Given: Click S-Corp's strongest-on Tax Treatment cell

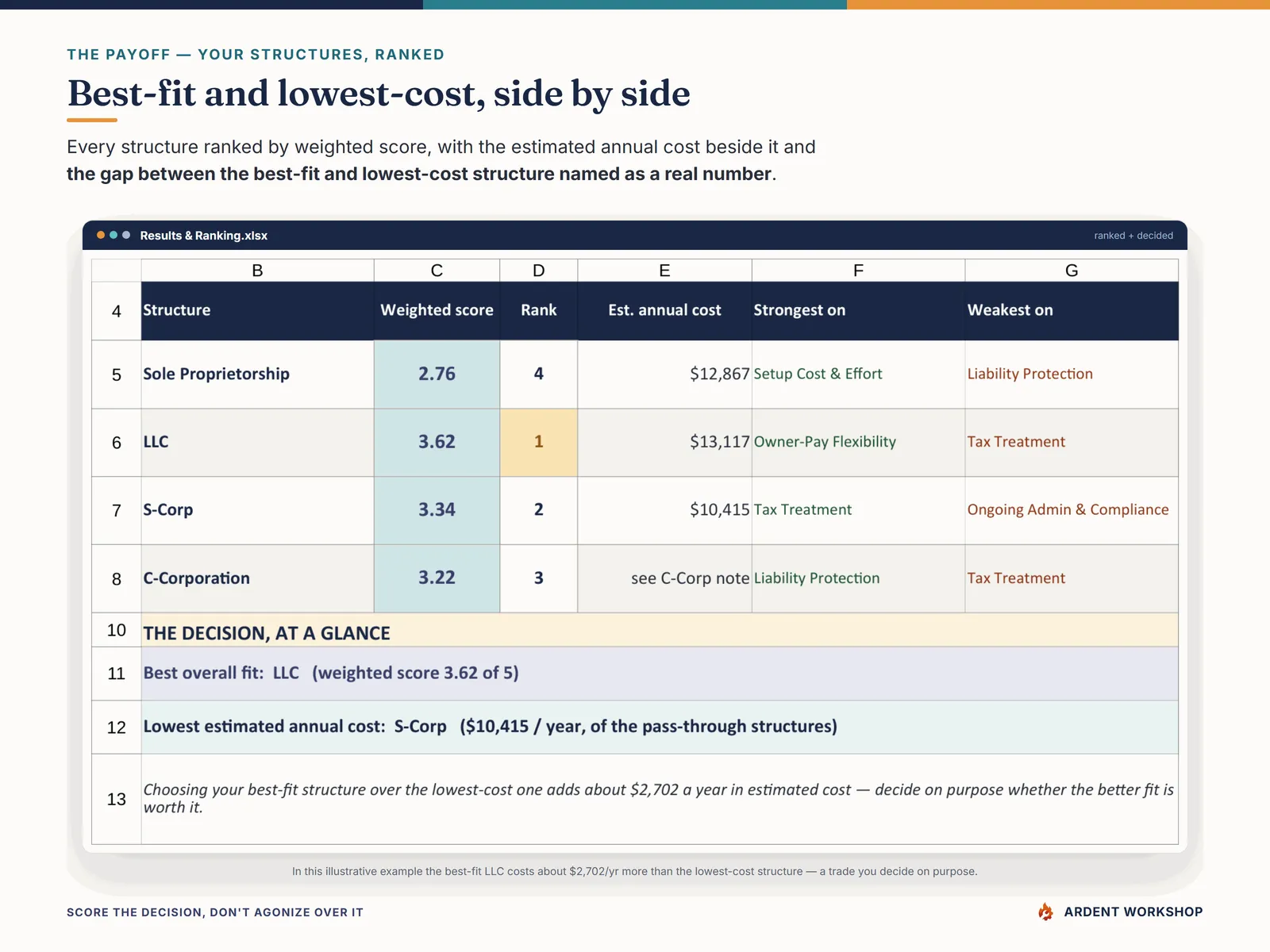Looking at the screenshot, I should [858, 510].
